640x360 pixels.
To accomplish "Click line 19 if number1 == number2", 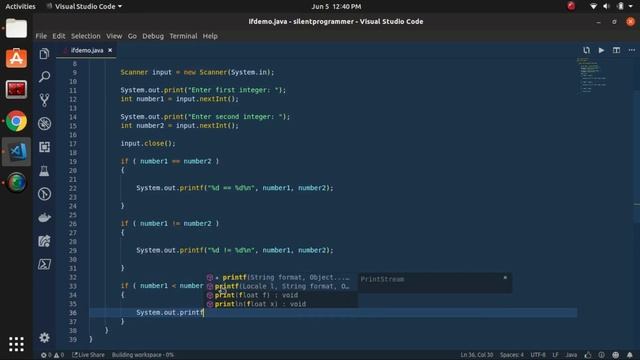I will coord(169,161).
